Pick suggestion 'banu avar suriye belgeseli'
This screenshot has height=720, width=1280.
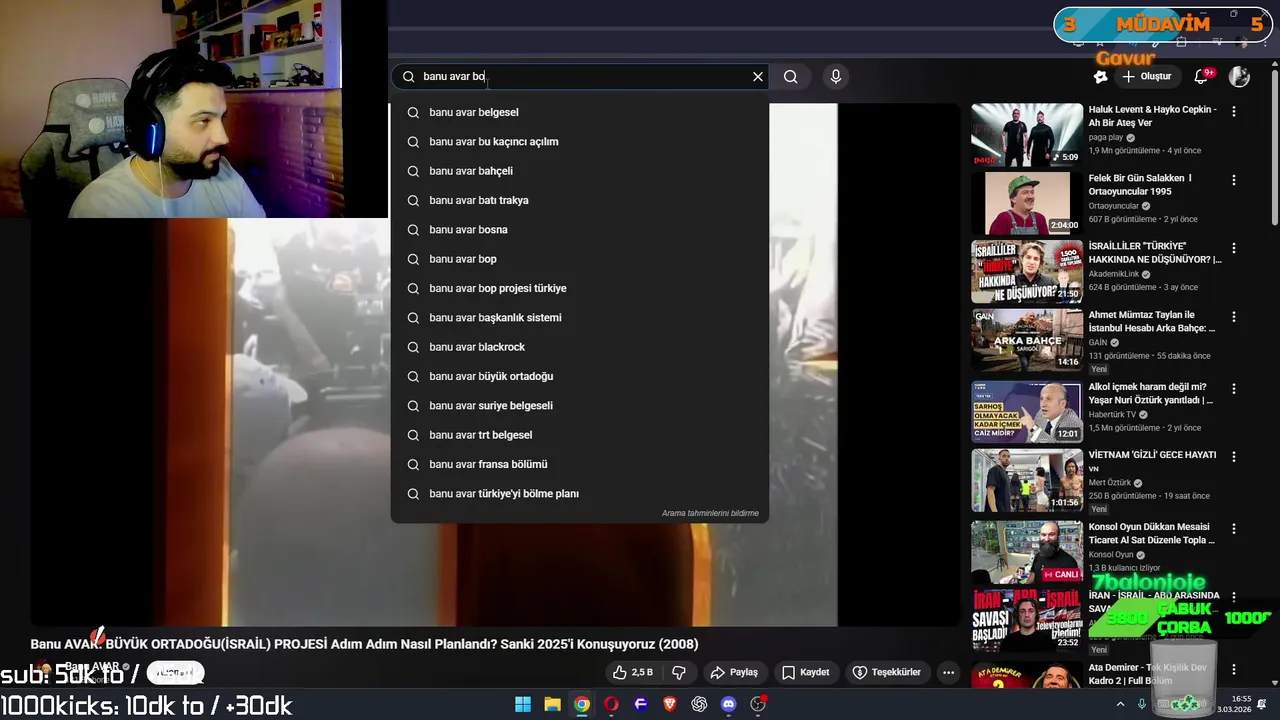pyautogui.click(x=580, y=406)
